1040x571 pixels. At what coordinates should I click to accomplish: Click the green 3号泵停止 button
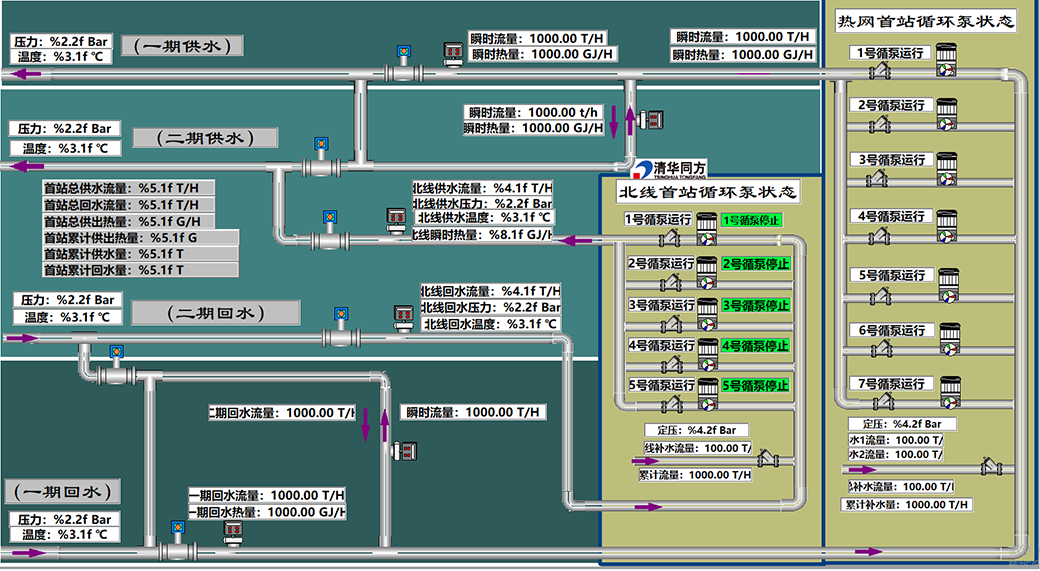[x=756, y=306]
